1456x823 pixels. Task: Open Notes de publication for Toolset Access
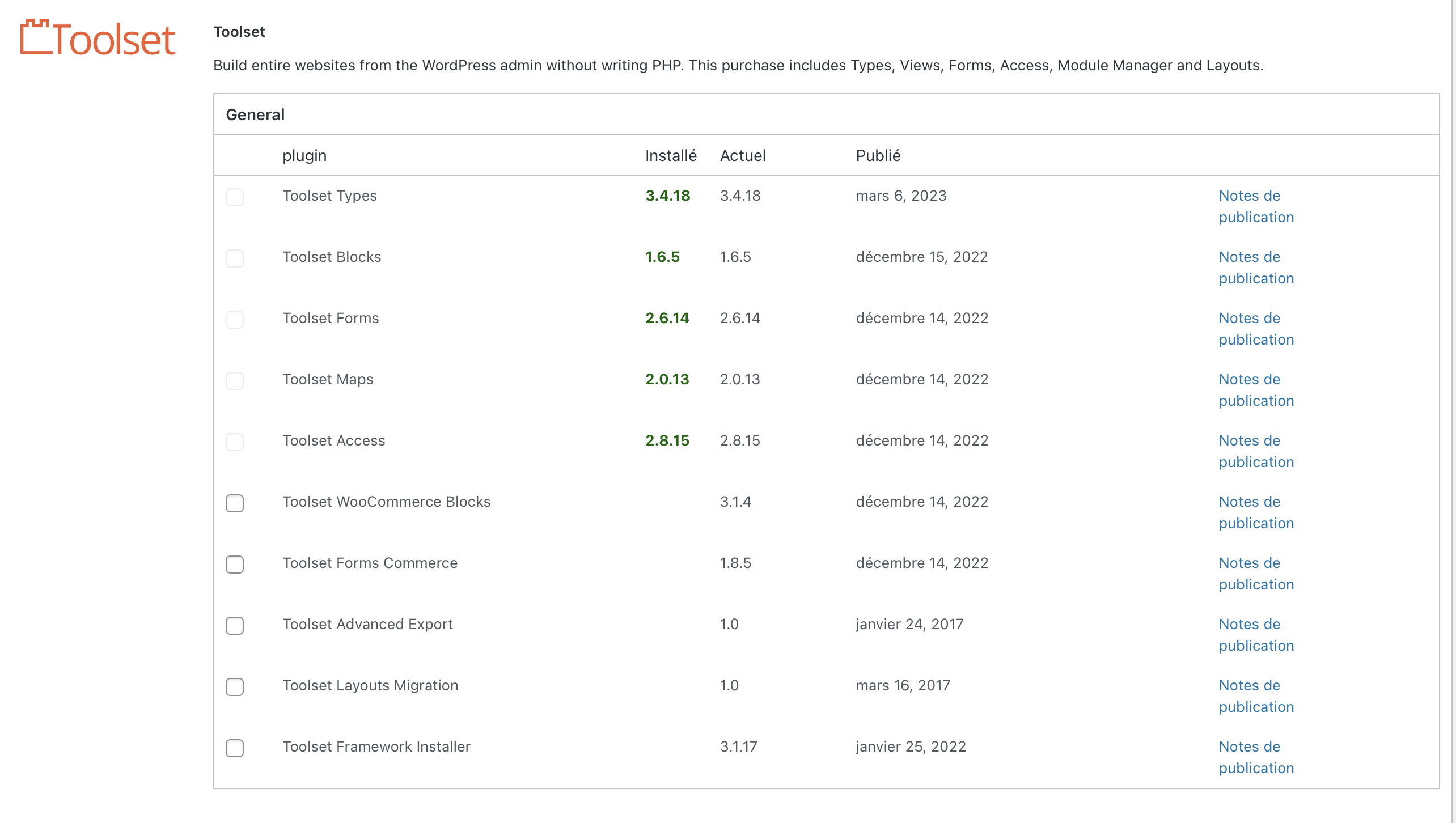(1256, 451)
